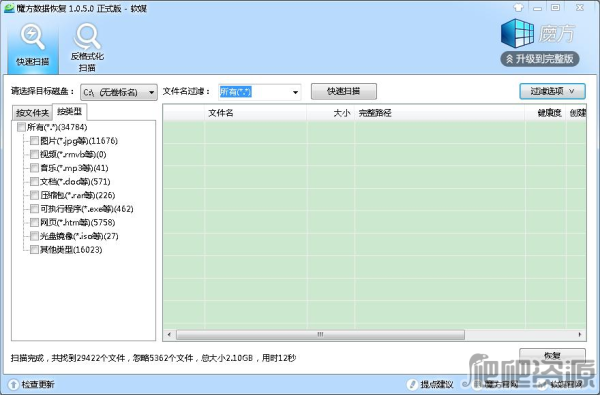The image size is (600, 395).
Task: Click the 大小 column header
Action: point(330,113)
